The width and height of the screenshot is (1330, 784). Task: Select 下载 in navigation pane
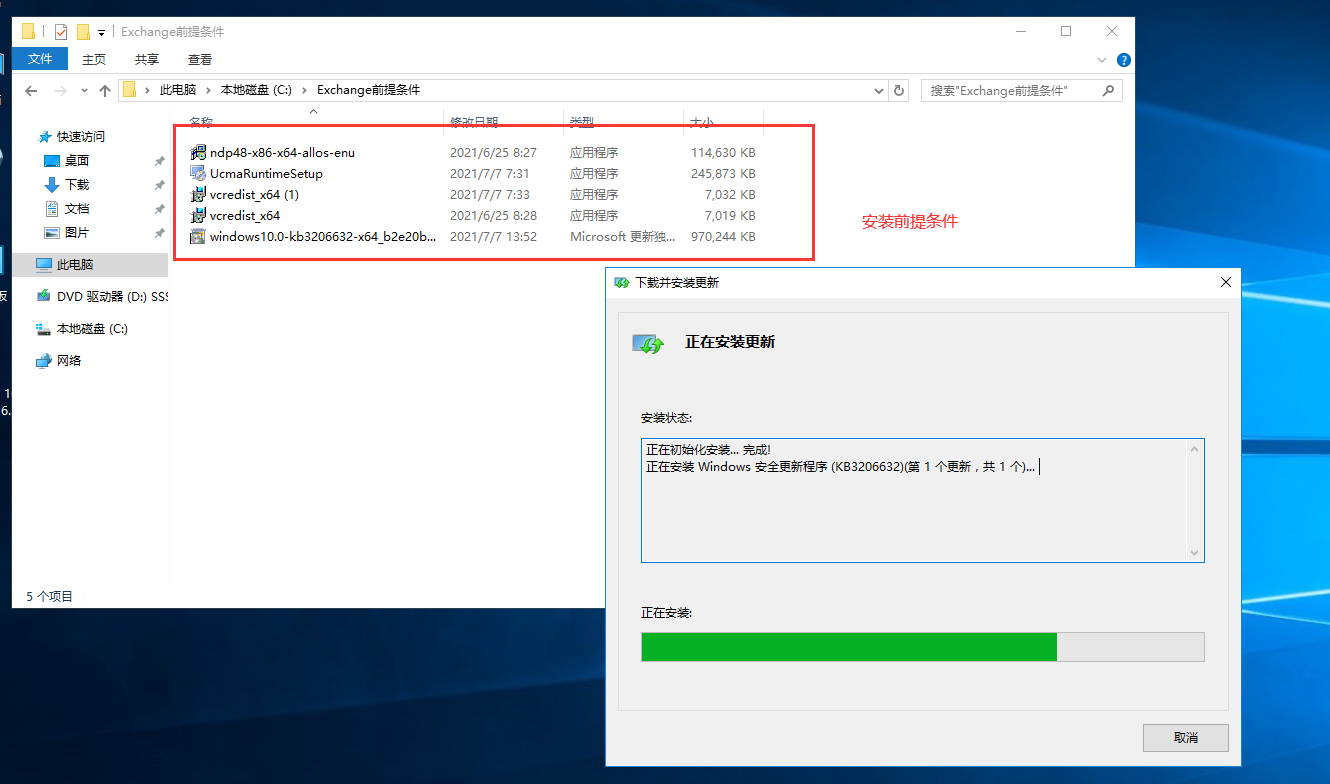pyautogui.click(x=77, y=184)
